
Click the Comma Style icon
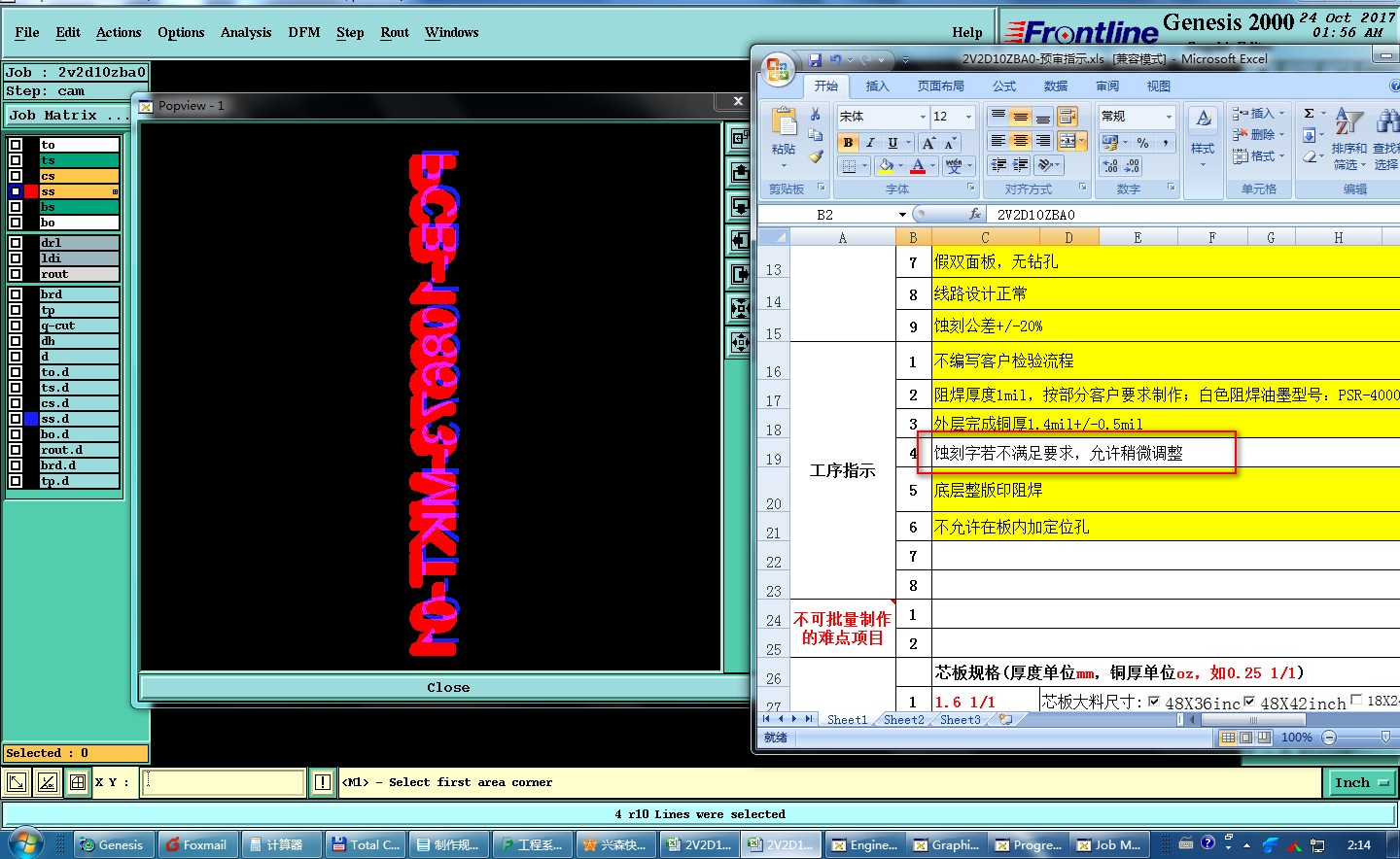(1165, 143)
